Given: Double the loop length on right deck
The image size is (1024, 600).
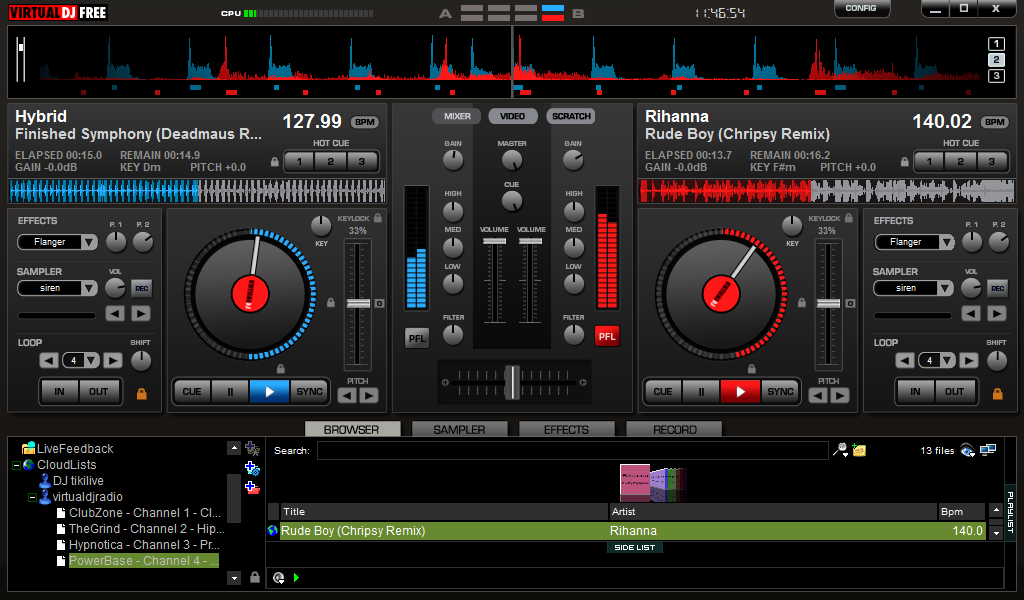Looking at the screenshot, I should click(x=968, y=360).
